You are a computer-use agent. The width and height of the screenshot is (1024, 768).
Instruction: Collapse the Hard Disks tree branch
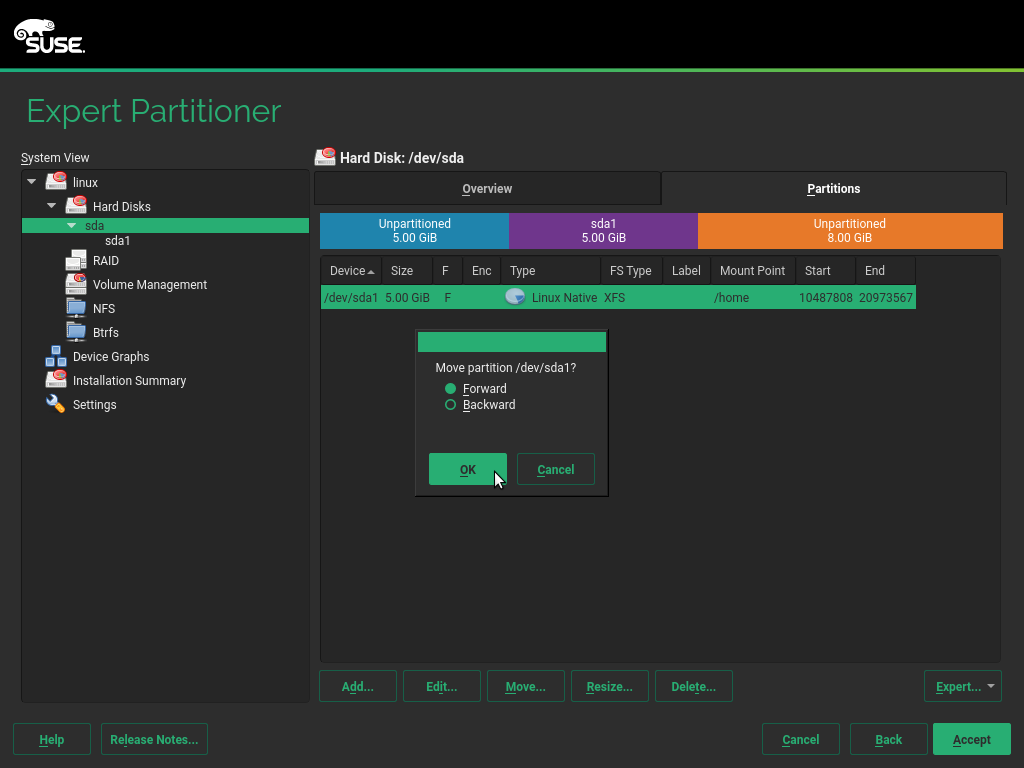(x=52, y=206)
